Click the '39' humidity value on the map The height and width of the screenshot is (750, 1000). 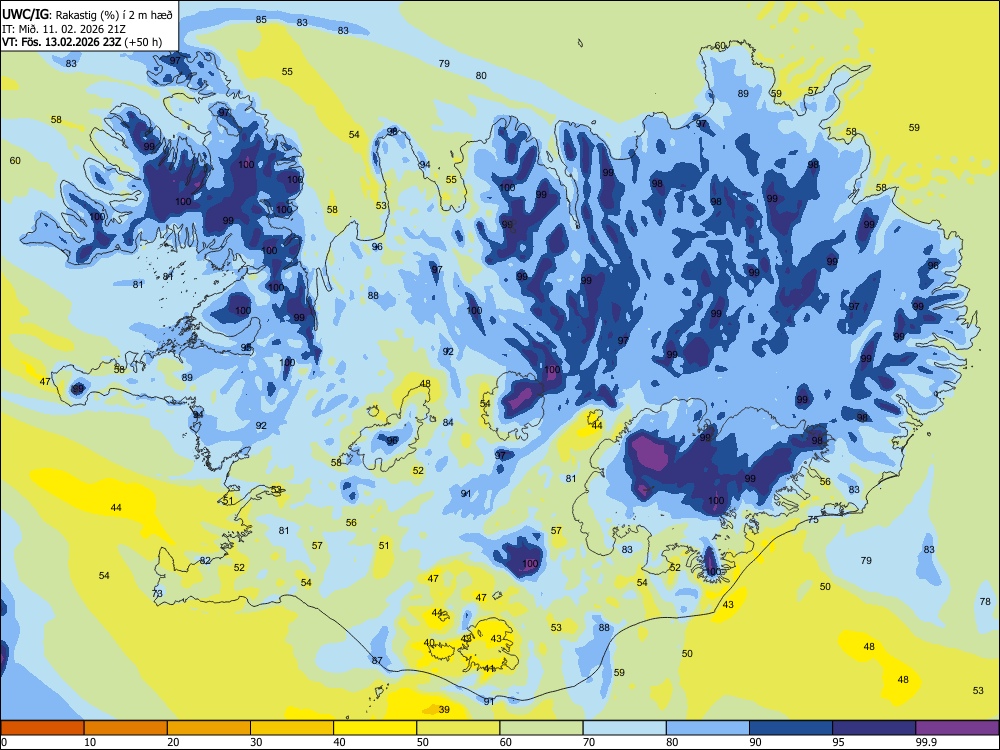[x=444, y=709]
